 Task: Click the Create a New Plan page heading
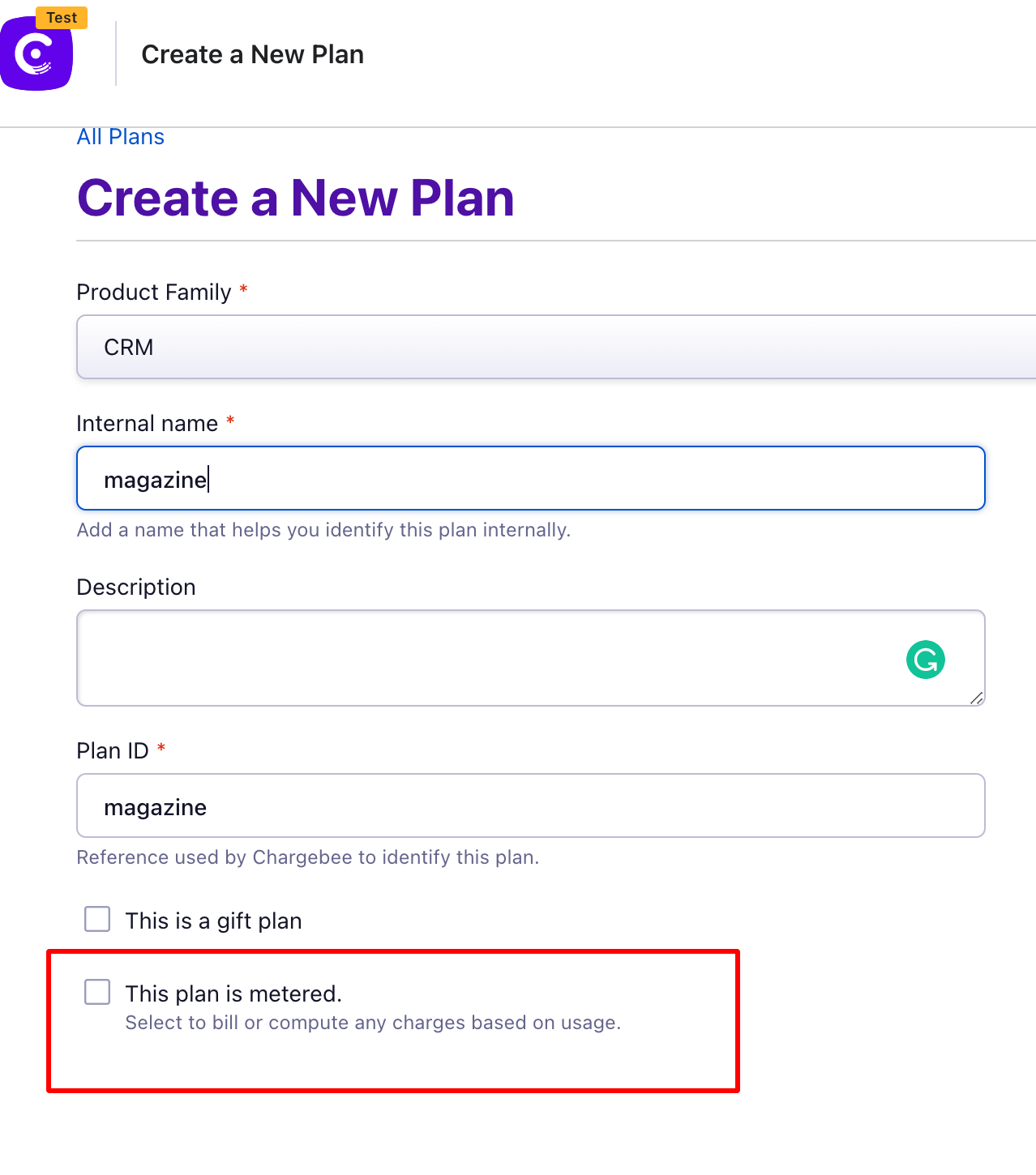(x=295, y=198)
